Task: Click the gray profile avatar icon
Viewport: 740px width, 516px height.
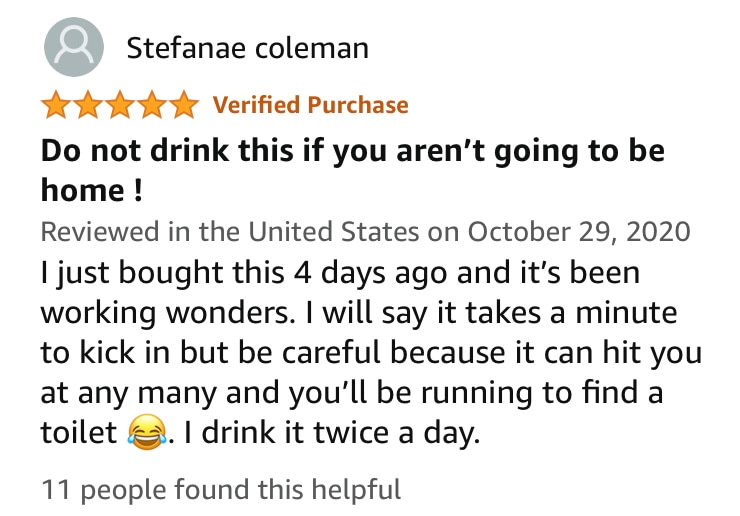Action: click(74, 47)
